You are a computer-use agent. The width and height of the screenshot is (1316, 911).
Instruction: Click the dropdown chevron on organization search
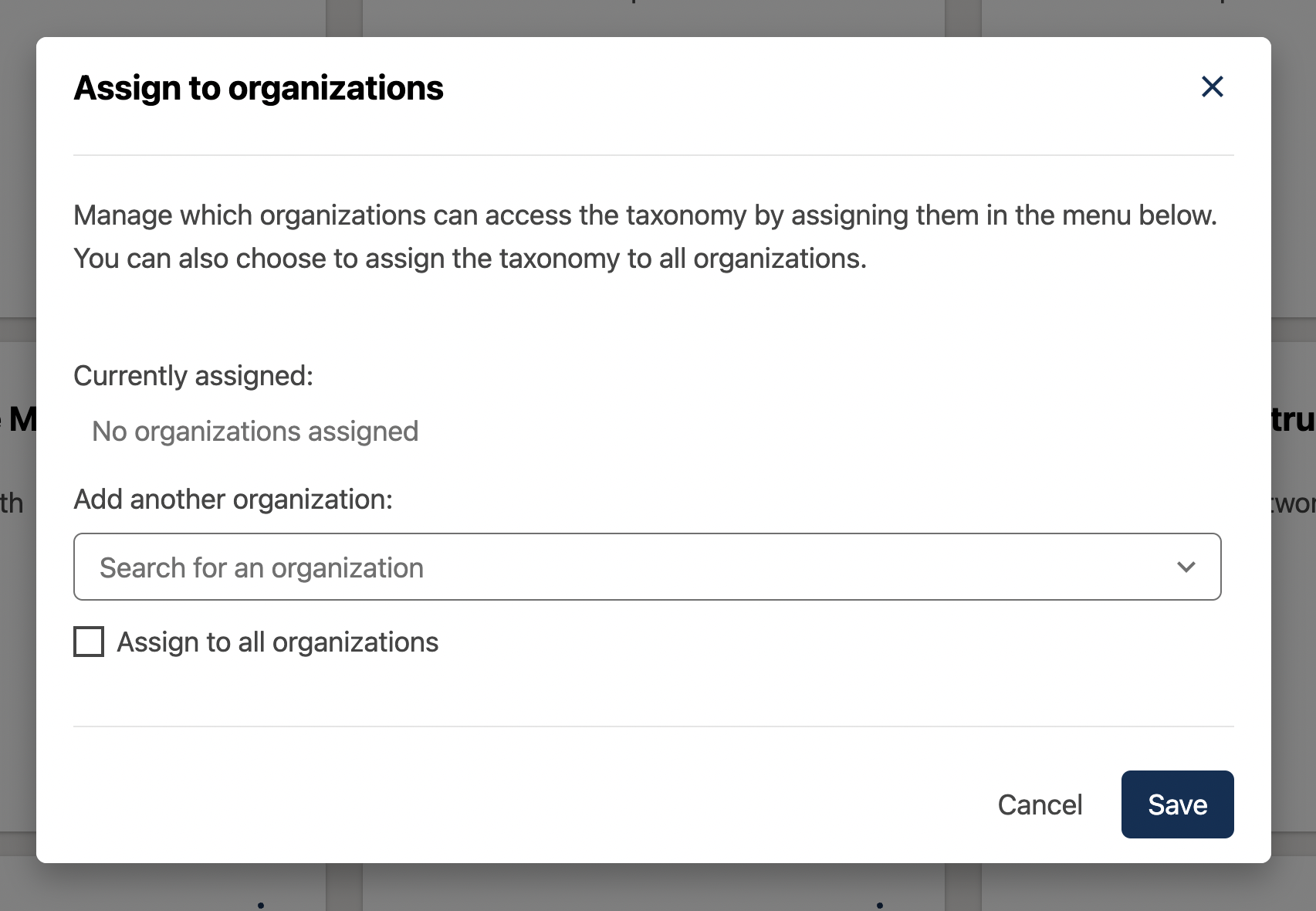click(1187, 567)
